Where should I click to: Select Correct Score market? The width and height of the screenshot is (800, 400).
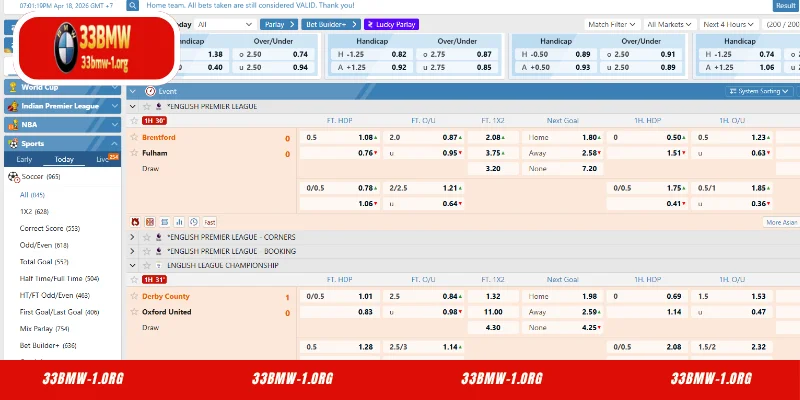(x=49, y=228)
